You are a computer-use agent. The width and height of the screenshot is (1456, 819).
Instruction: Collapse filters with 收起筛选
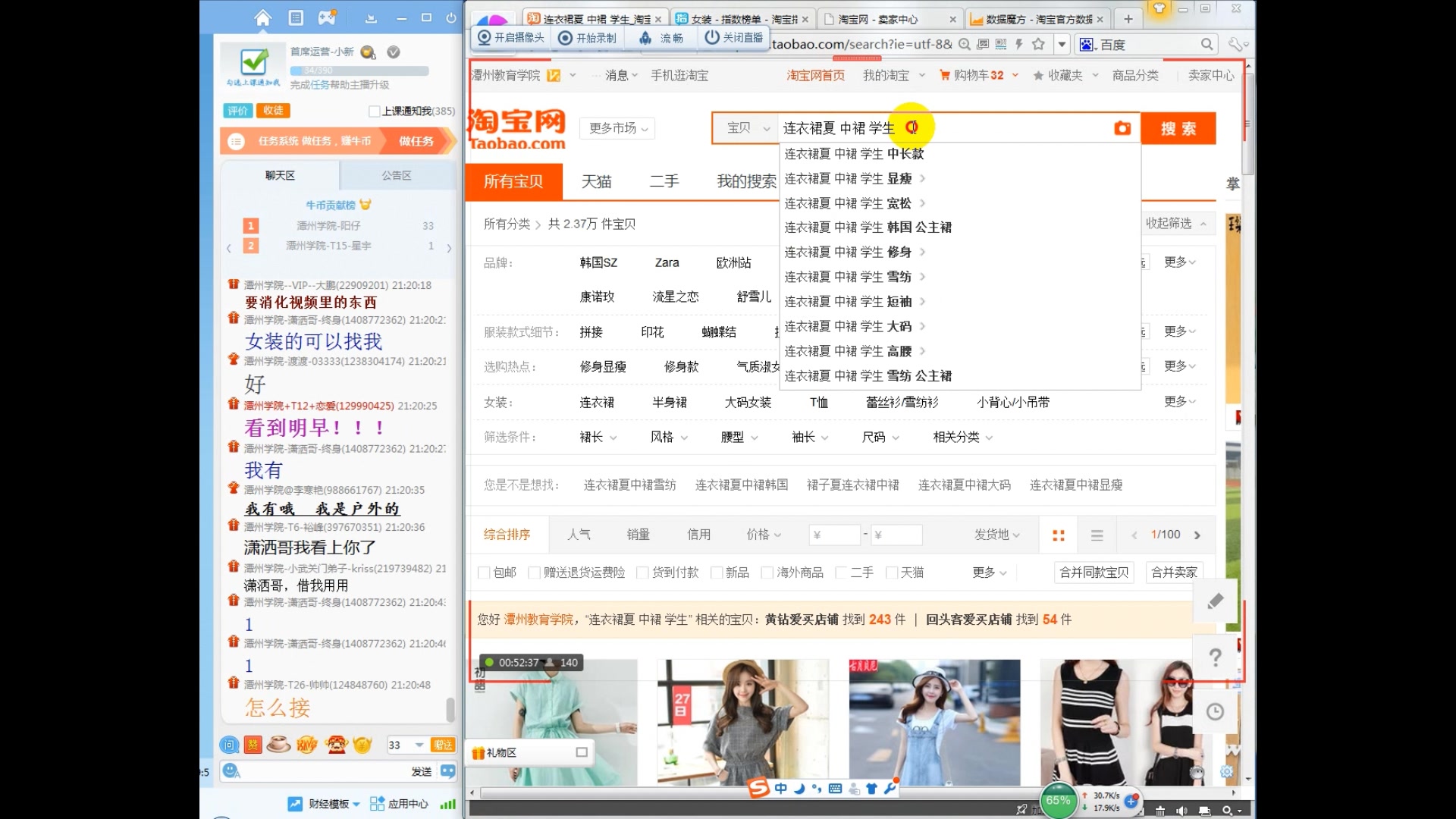(x=1175, y=223)
